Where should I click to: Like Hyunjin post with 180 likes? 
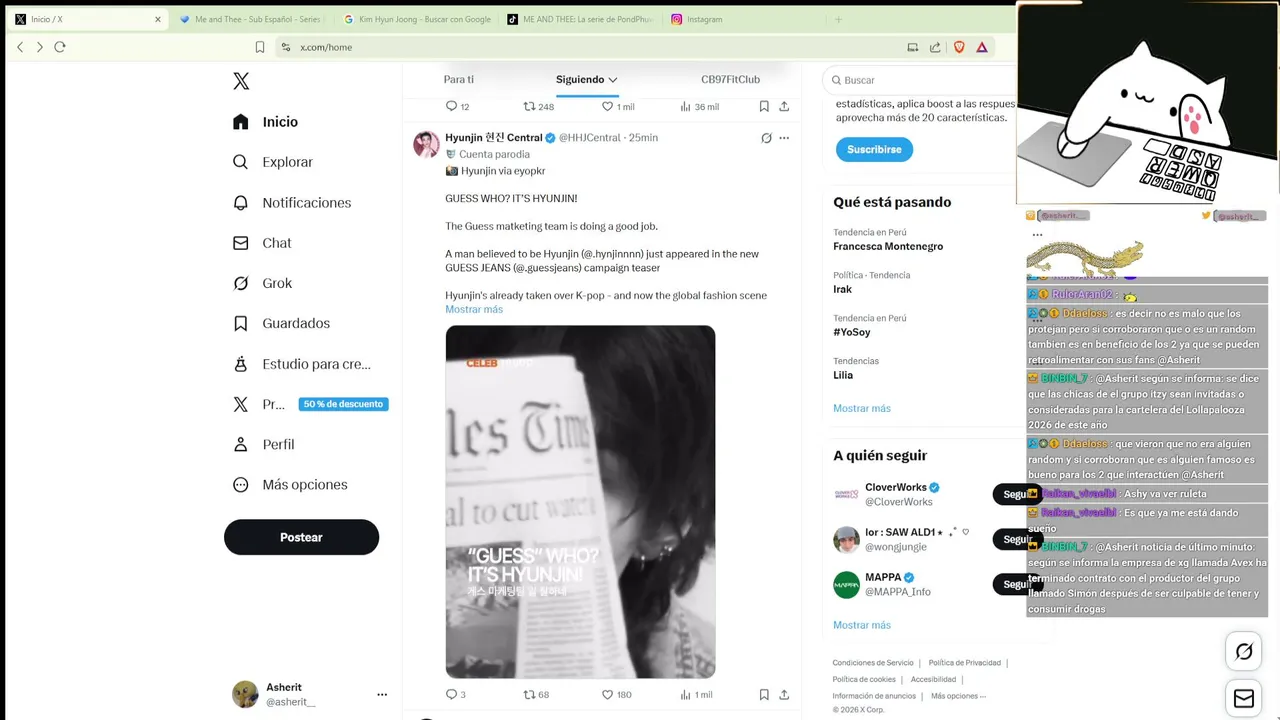click(x=616, y=694)
